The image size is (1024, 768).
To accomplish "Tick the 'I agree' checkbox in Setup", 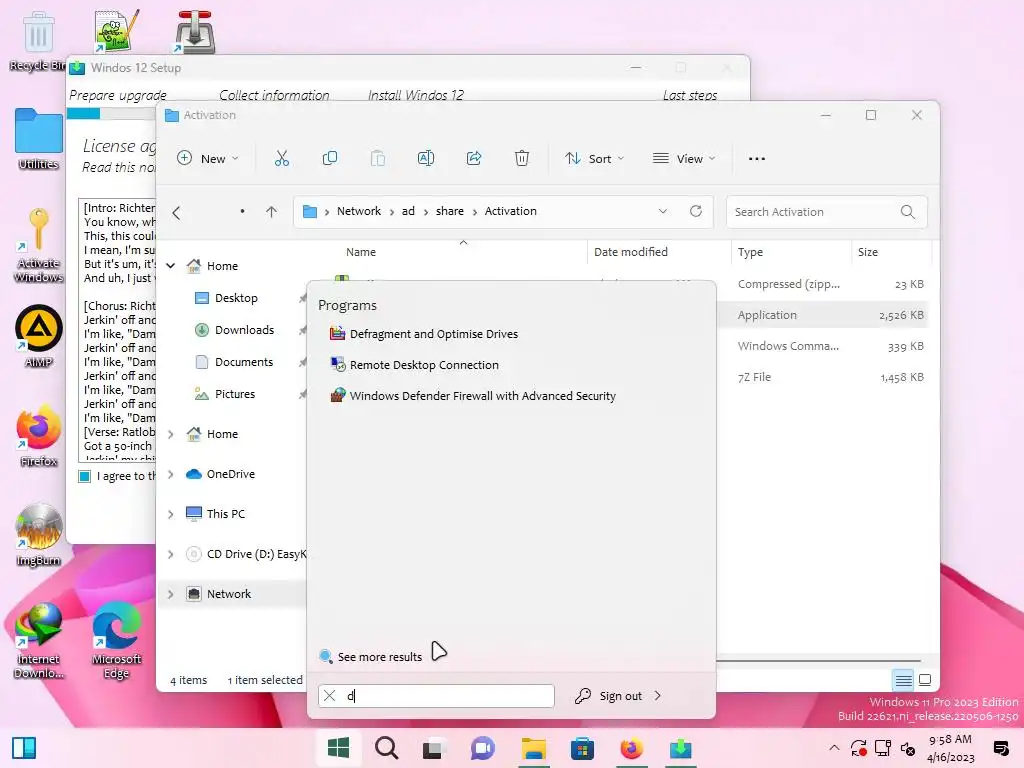I will coord(85,477).
